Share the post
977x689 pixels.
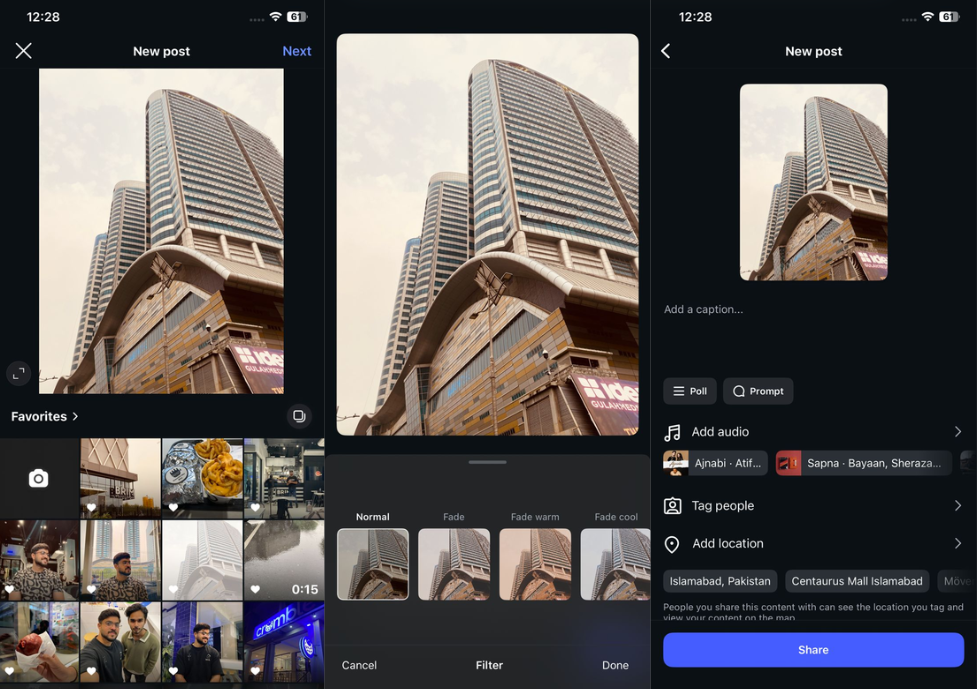(813, 650)
